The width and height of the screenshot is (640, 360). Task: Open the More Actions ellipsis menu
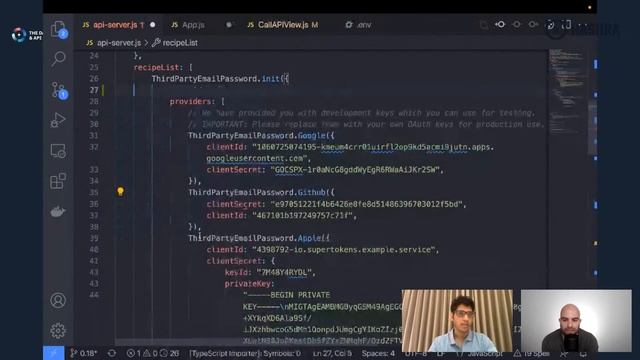pos(583,25)
